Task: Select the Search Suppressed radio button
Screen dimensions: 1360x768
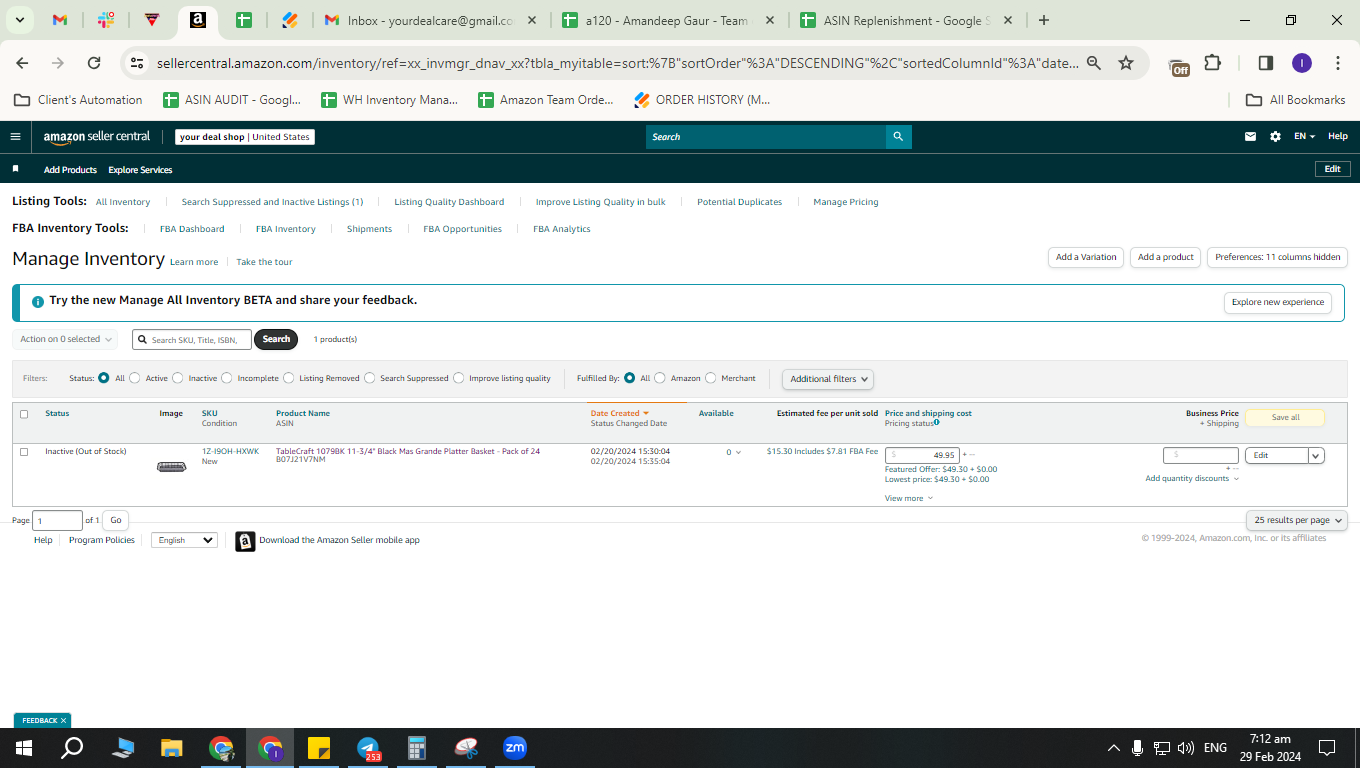Action: (370, 378)
